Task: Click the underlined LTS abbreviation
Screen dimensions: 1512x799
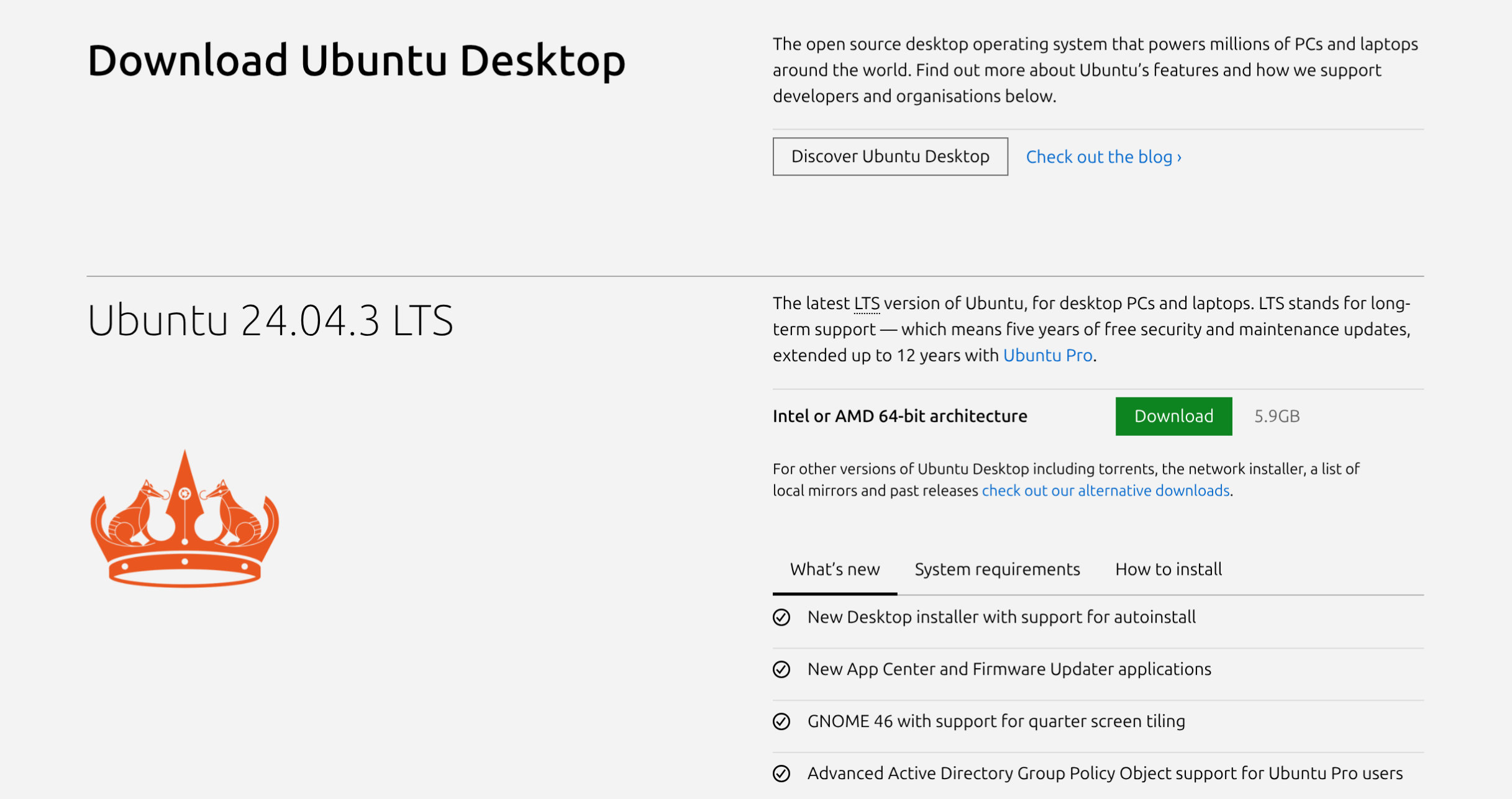Action: [867, 304]
